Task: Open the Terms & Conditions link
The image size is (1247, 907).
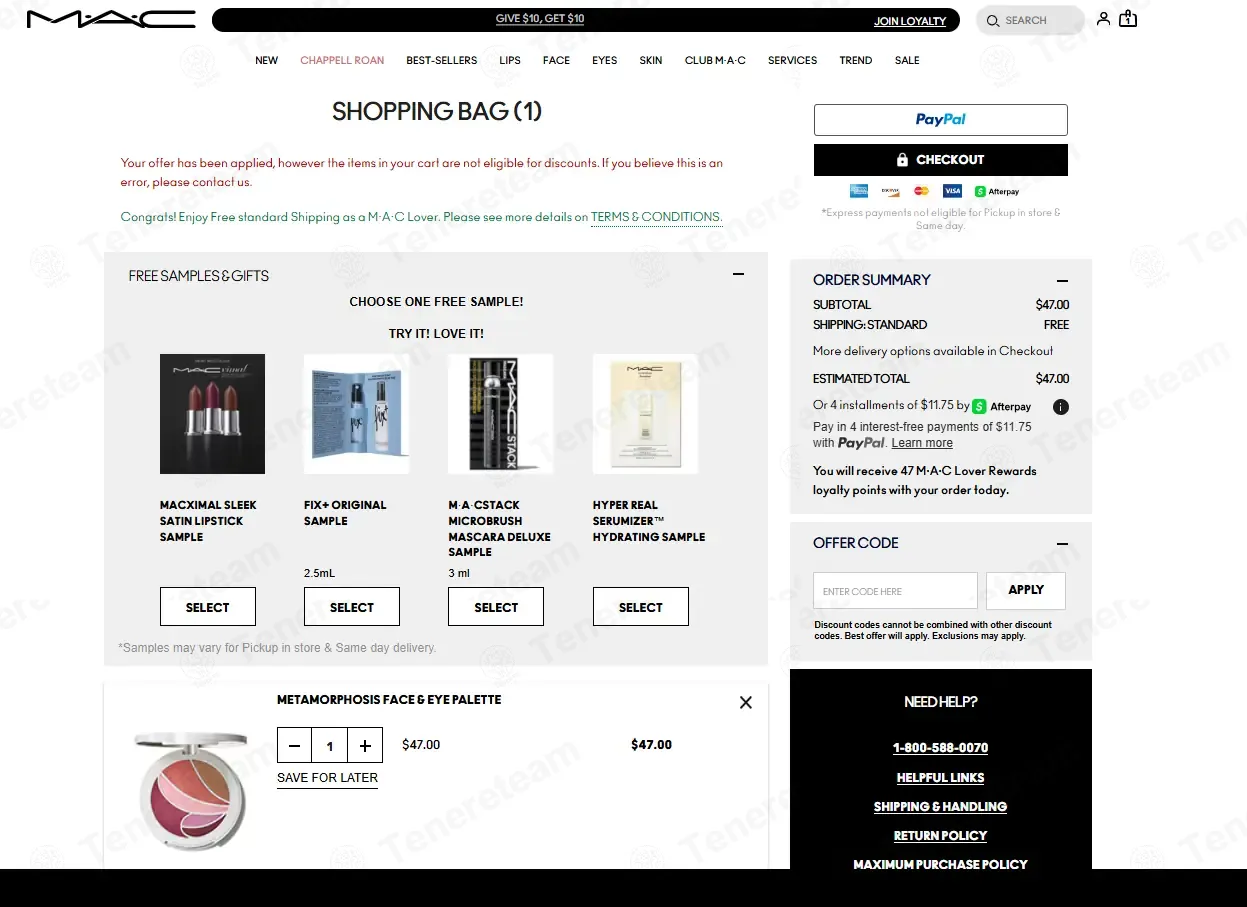Action: click(x=656, y=217)
